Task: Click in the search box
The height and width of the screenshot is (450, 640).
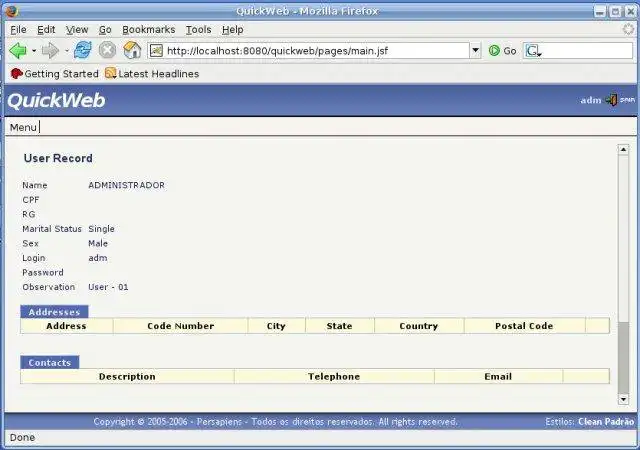Action: click(587, 51)
